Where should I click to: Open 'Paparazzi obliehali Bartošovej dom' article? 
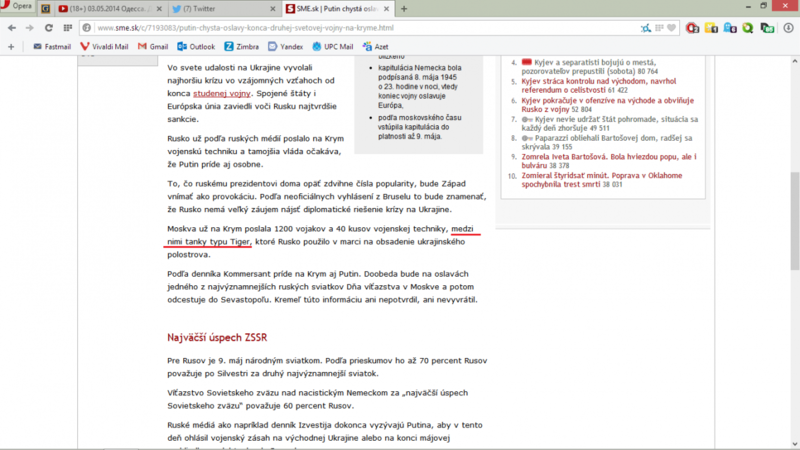pyautogui.click(x=607, y=142)
